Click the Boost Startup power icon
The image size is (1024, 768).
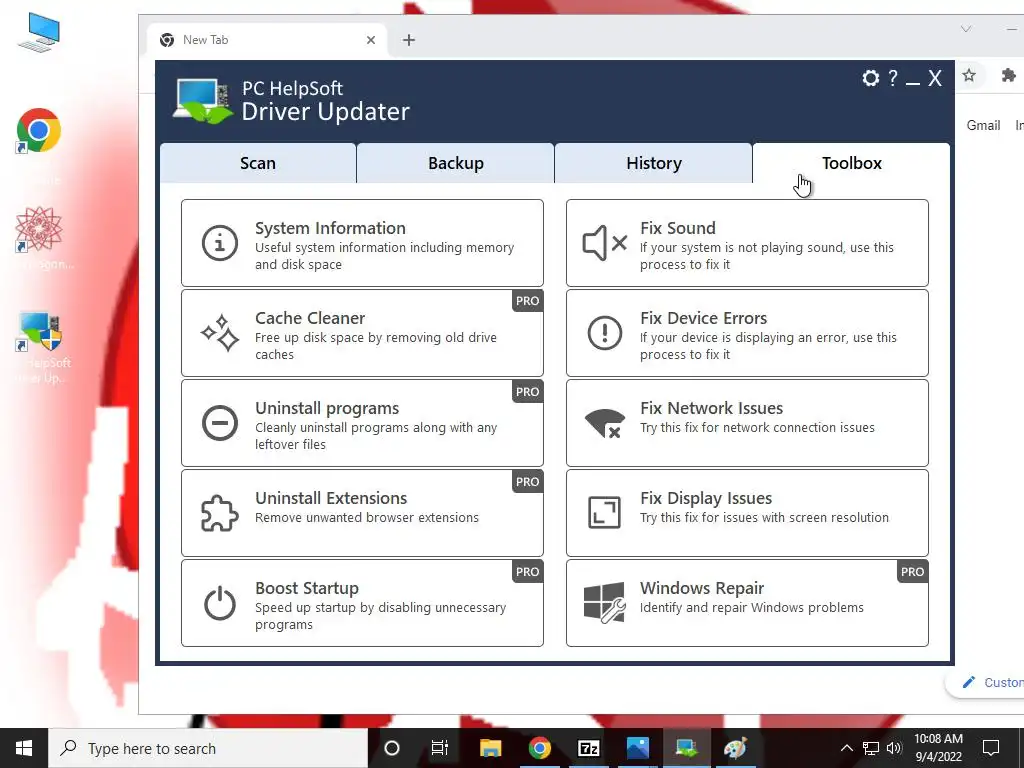(219, 603)
